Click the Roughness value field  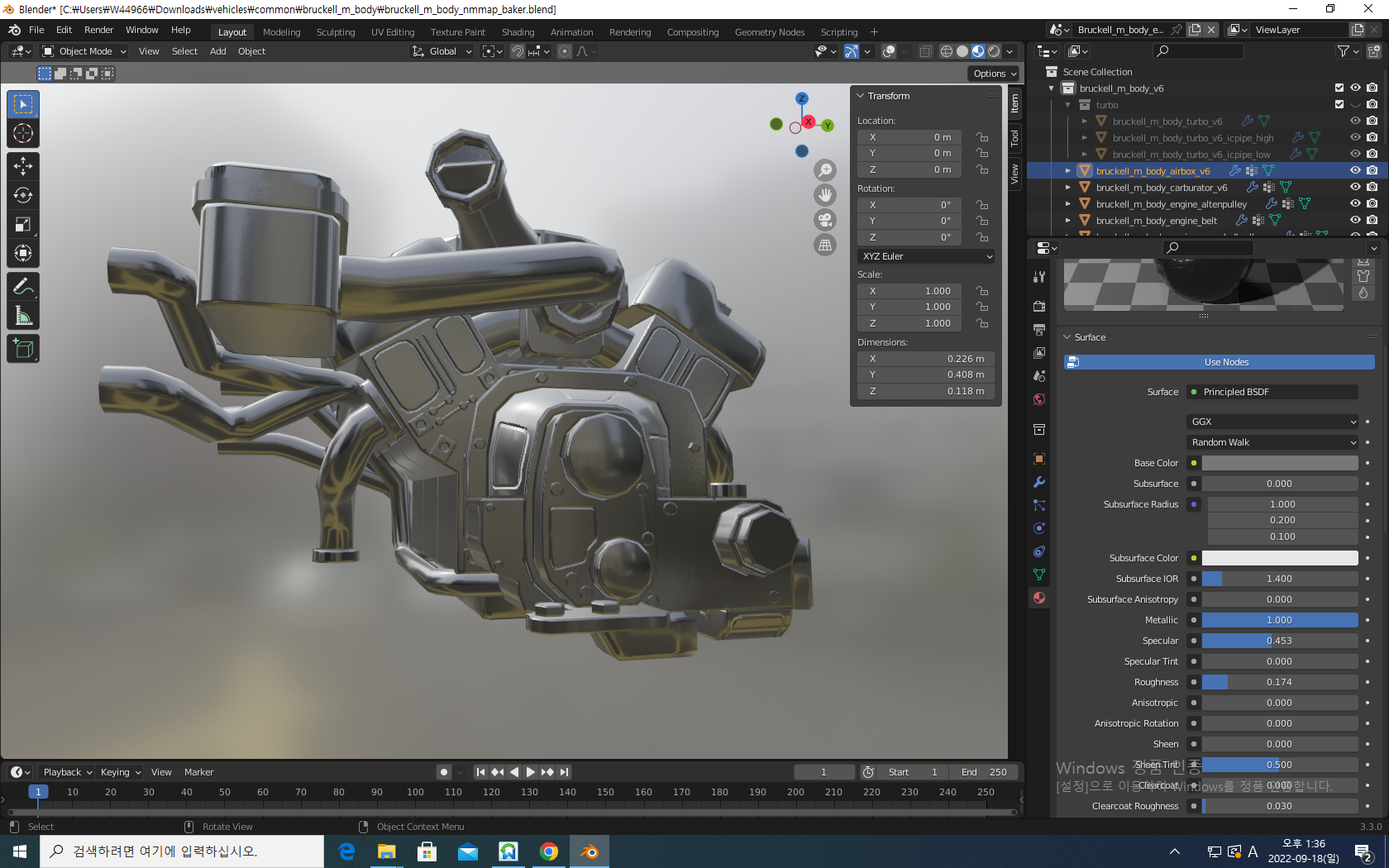coord(1279,682)
